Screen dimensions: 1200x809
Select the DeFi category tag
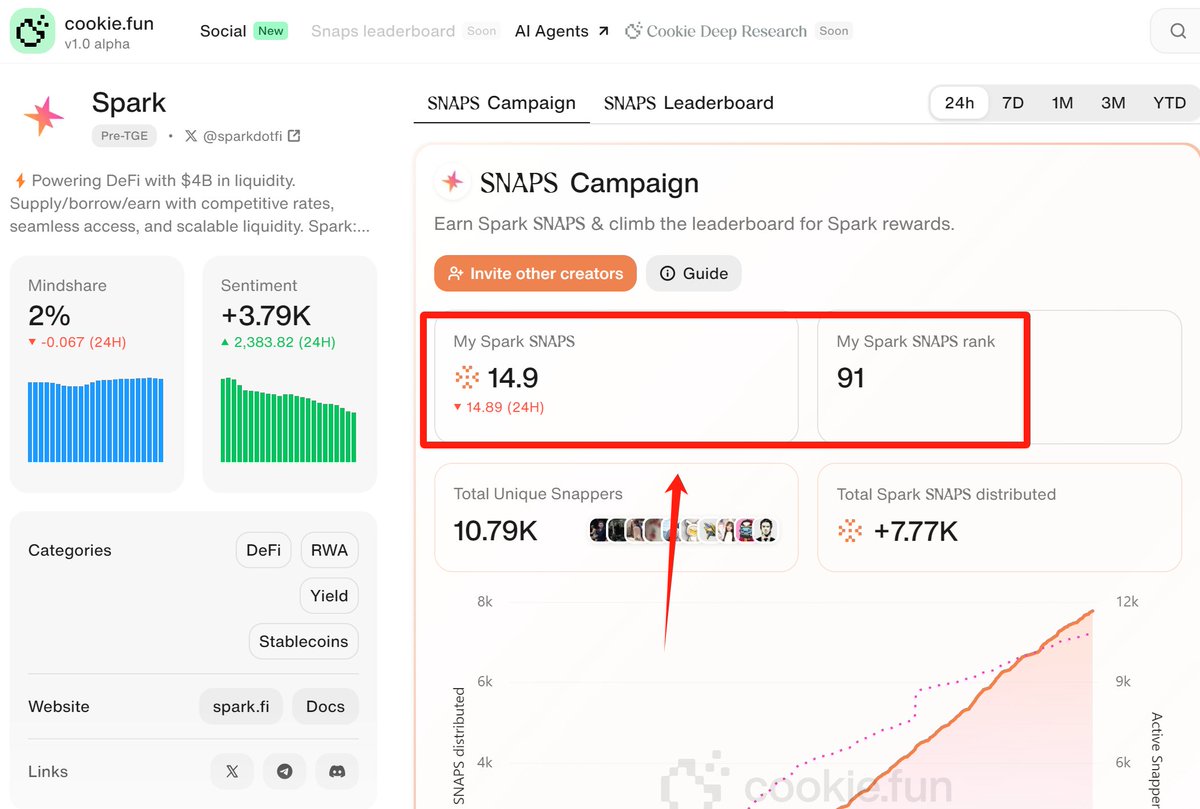click(264, 550)
